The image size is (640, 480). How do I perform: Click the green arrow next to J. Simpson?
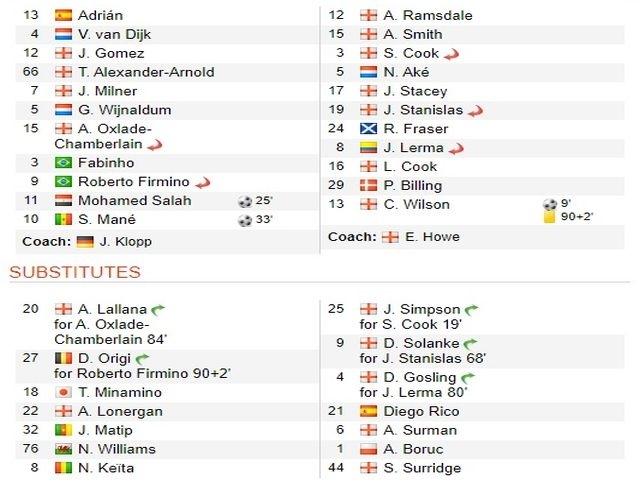click(x=472, y=310)
